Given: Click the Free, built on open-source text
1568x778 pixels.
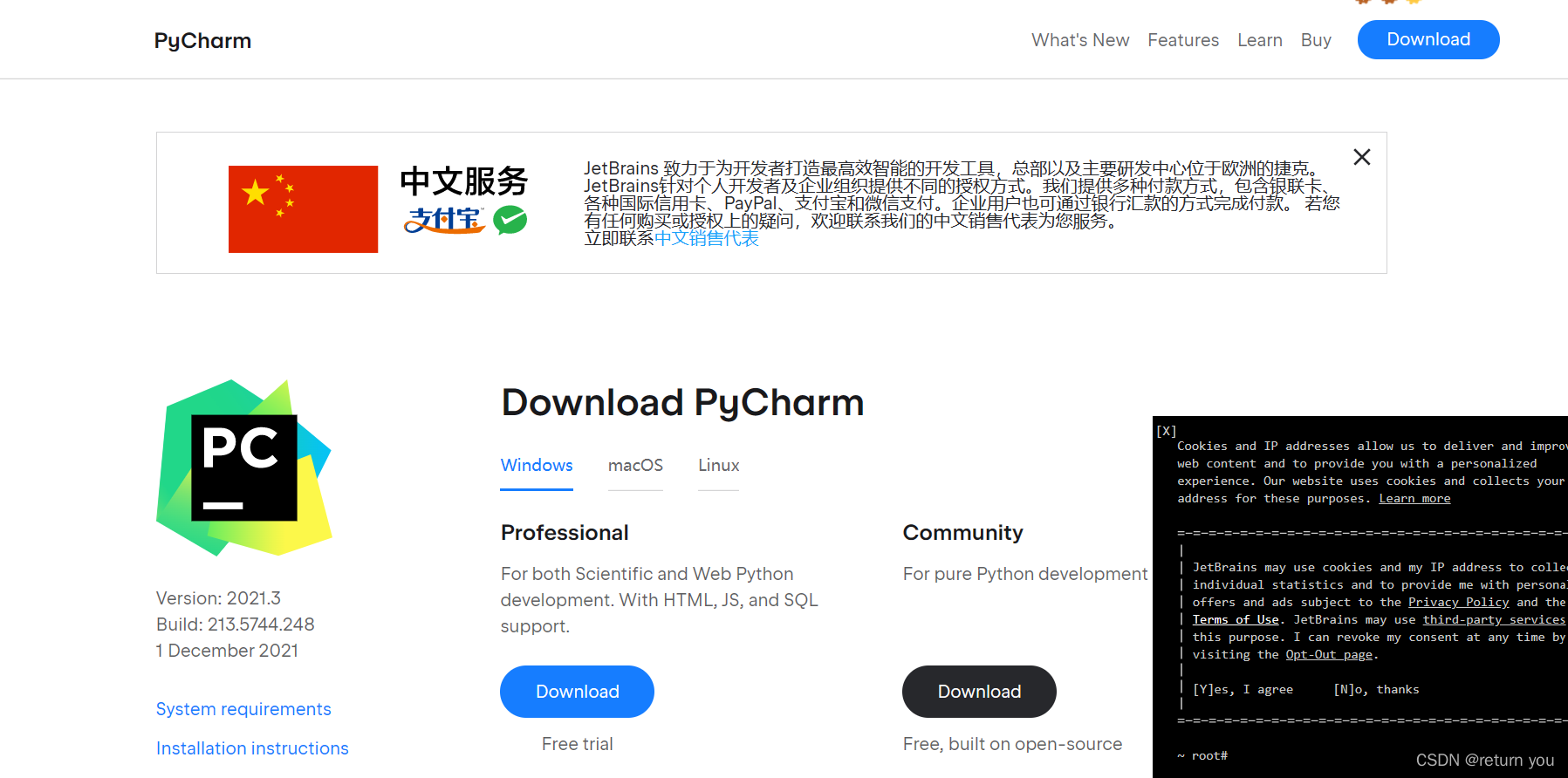Looking at the screenshot, I should pos(1012,744).
